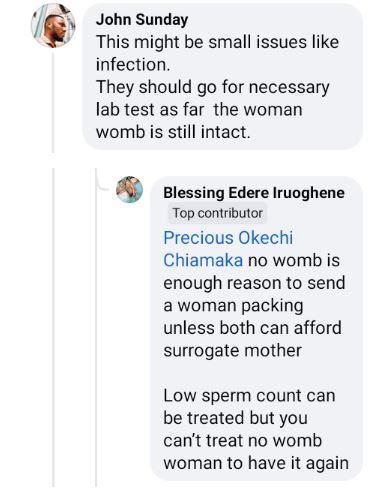
Task: Click the line "womb is still intact."
Action: point(173,132)
